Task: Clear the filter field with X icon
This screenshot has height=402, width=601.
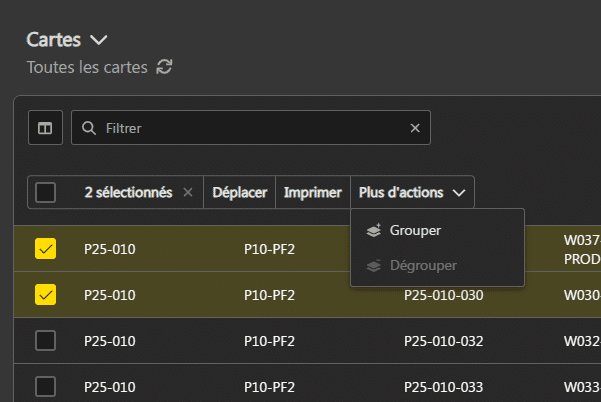Action: 415,128
